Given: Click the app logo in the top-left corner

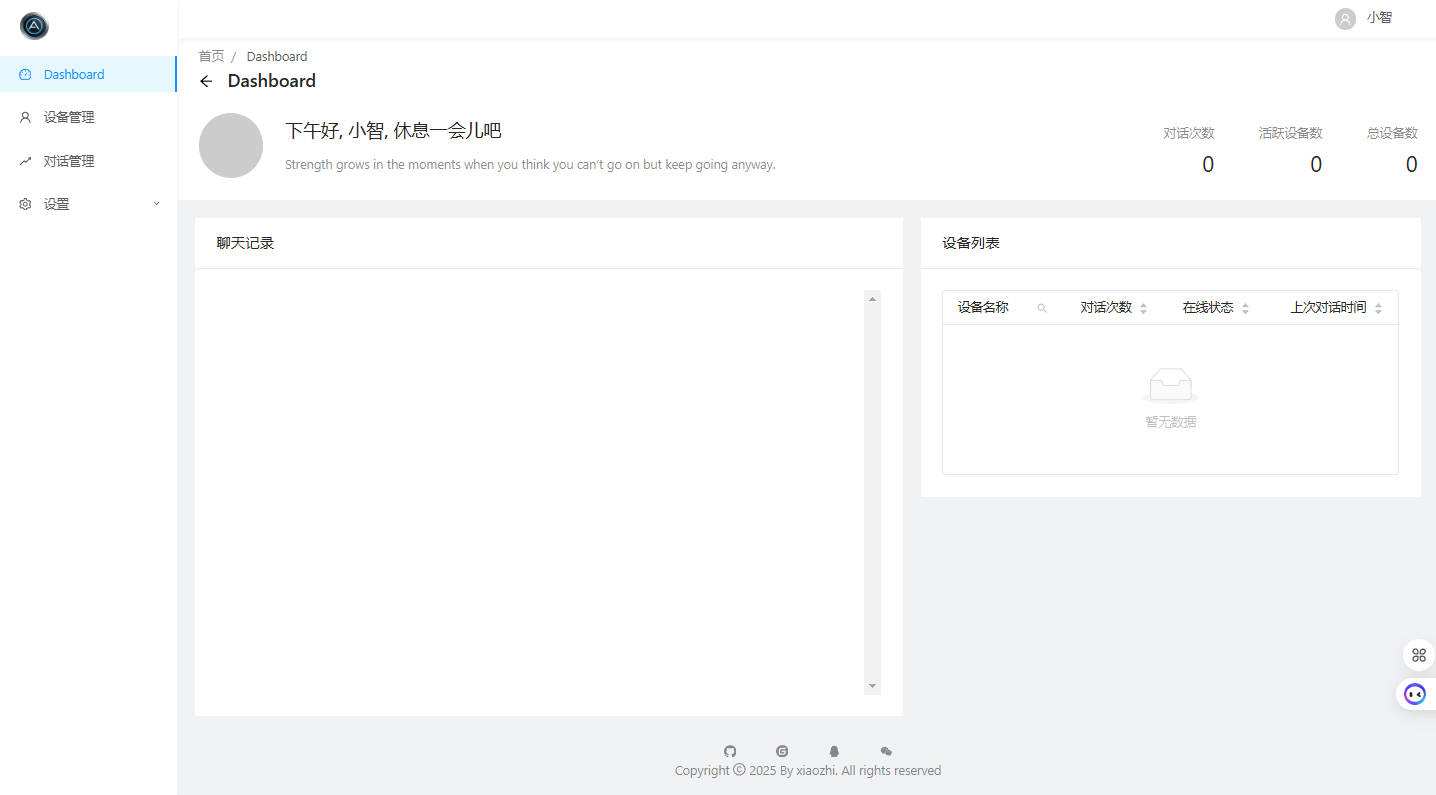Looking at the screenshot, I should tap(33, 25).
